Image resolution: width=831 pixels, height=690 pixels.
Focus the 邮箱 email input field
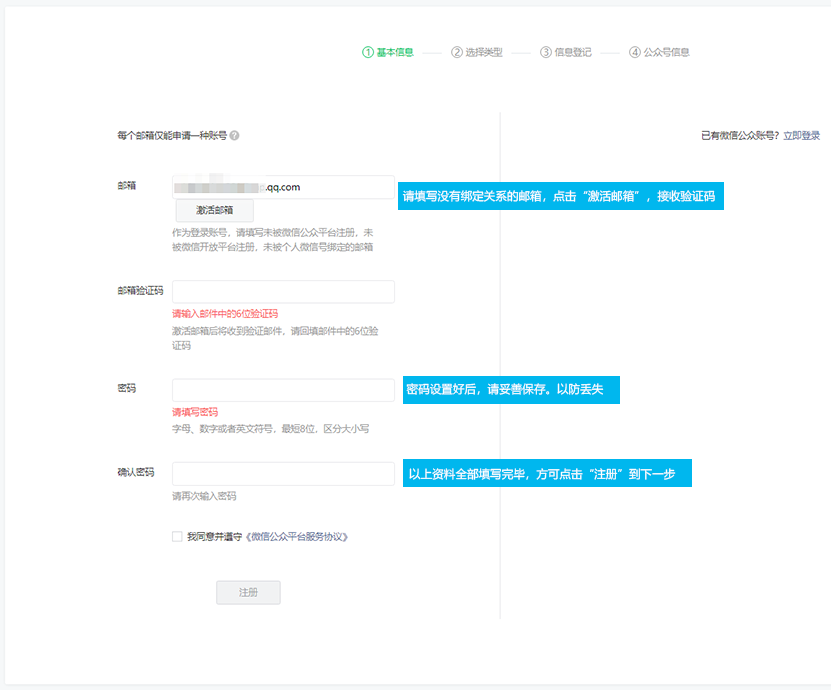(x=283, y=187)
